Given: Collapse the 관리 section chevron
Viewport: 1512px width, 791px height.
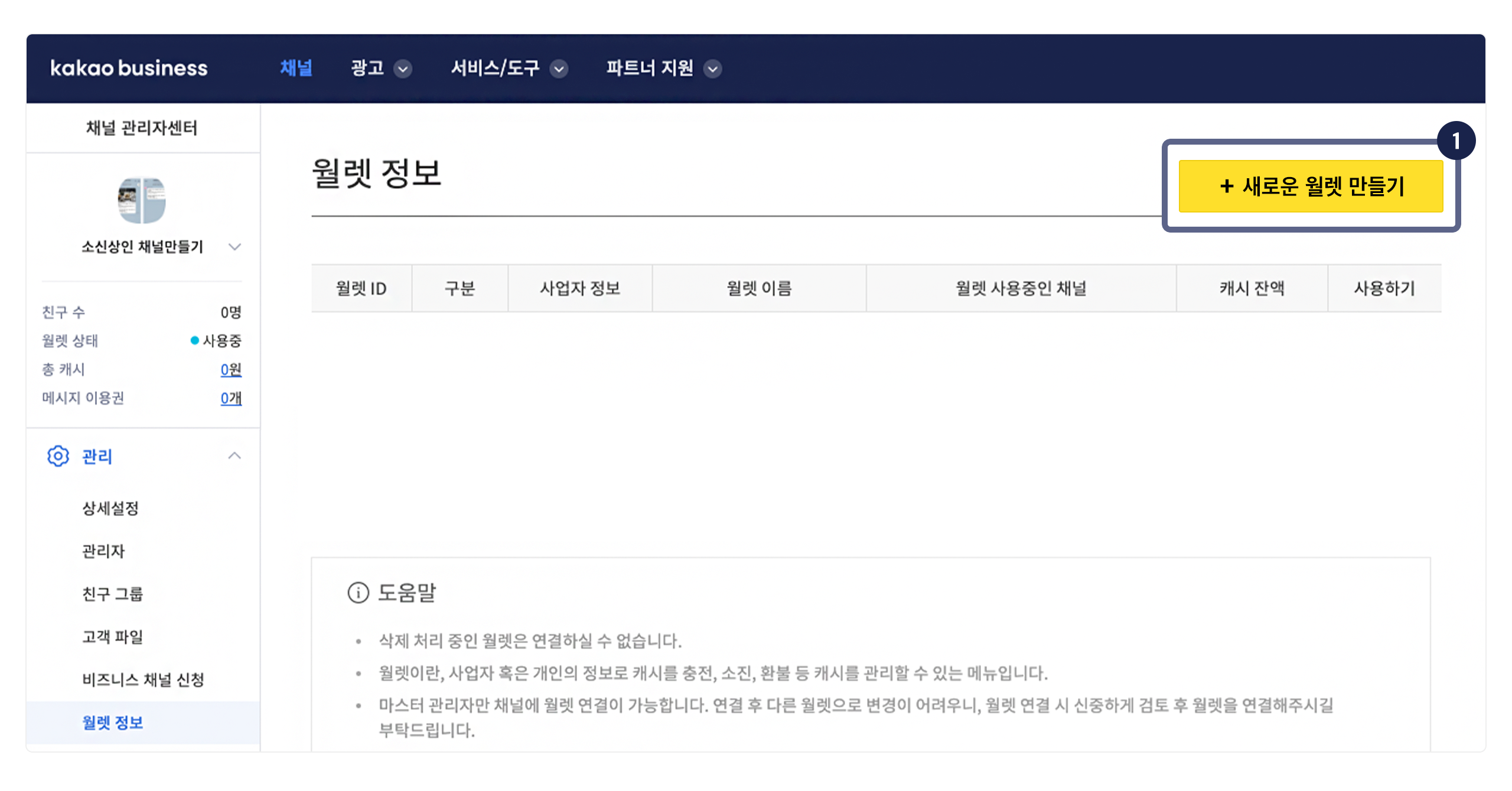Looking at the screenshot, I should 234,456.
